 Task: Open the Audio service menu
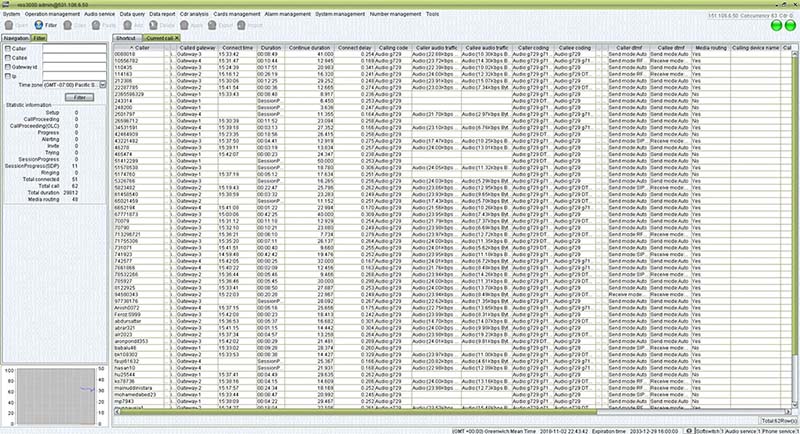99,14
